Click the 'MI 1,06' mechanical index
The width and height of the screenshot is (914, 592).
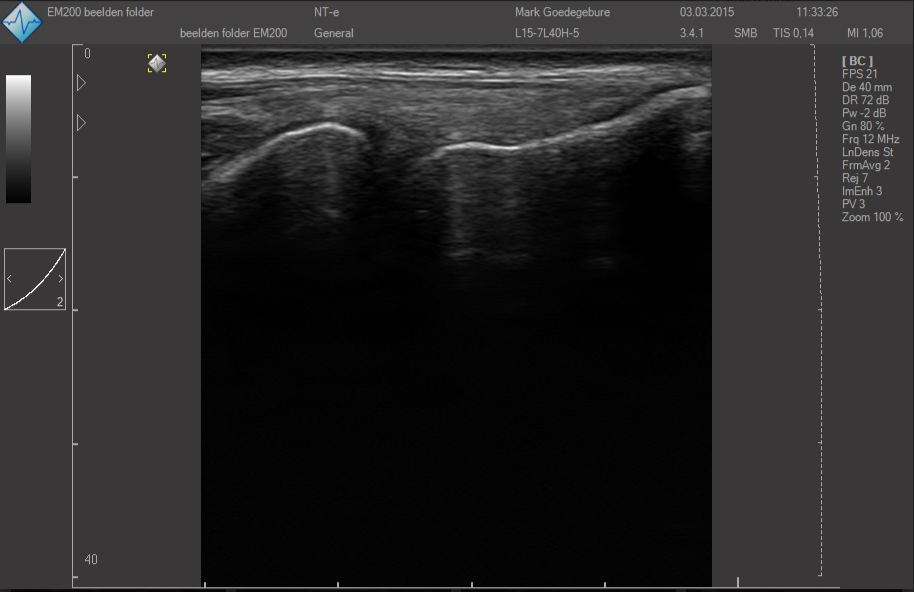point(864,33)
